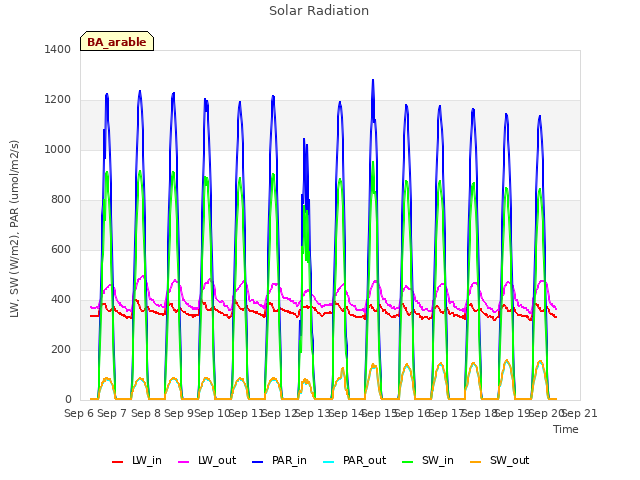Viewport: 640px width, 480px height.
Task: Click the Sep 21 x-axis tick label
Action: coord(580,413)
